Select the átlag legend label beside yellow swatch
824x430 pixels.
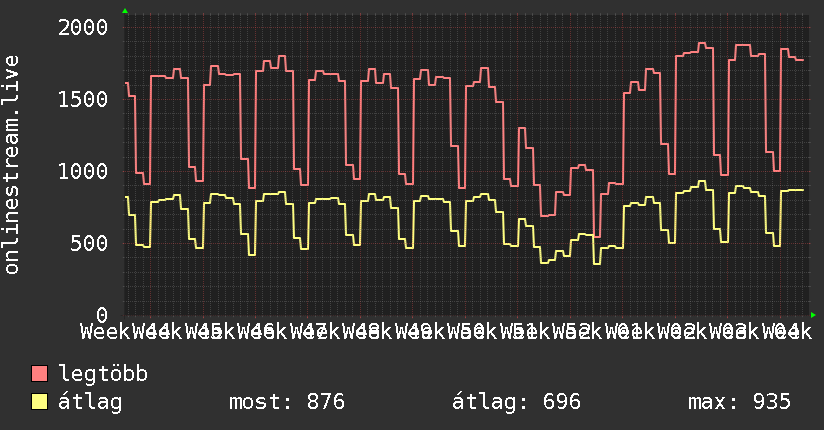90,402
